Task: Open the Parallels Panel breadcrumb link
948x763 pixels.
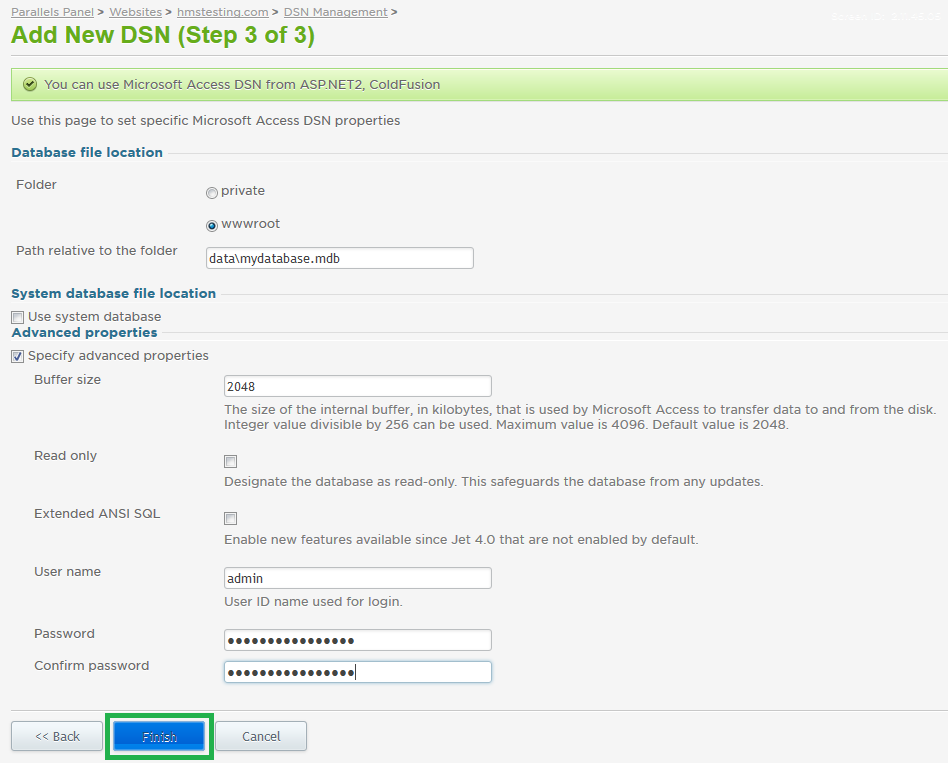Action: point(53,12)
